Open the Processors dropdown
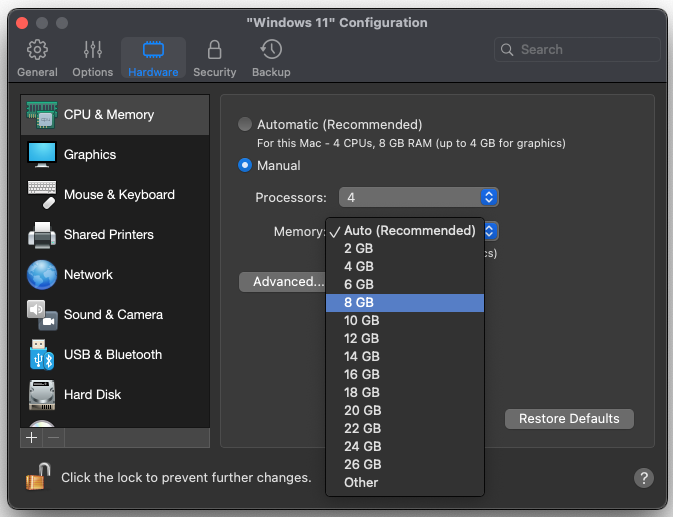This screenshot has height=517, width=673. (x=418, y=197)
